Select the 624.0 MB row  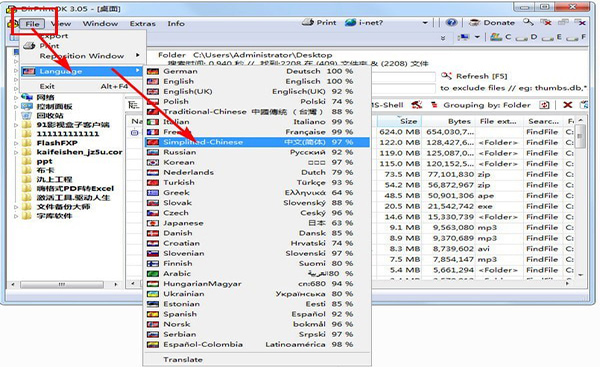pyautogui.click(x=476, y=132)
